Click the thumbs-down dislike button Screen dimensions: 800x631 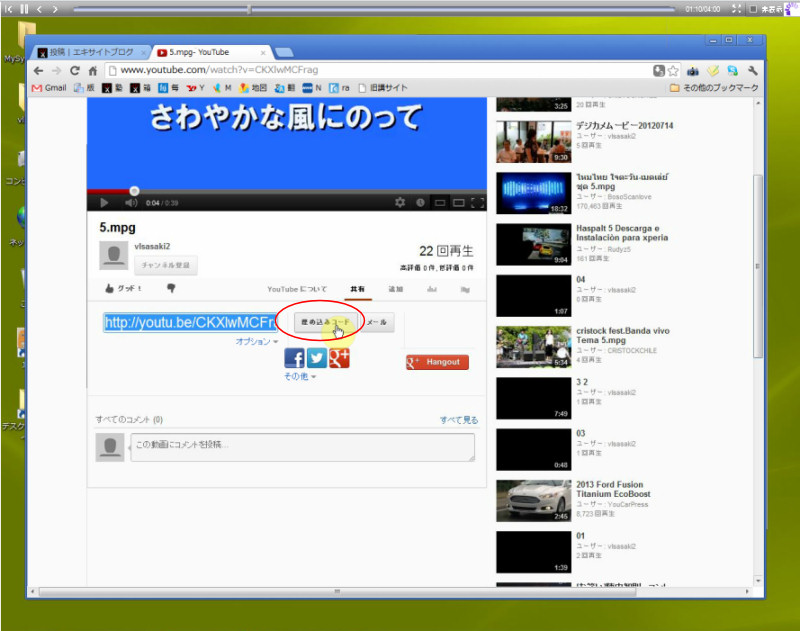click(x=171, y=289)
